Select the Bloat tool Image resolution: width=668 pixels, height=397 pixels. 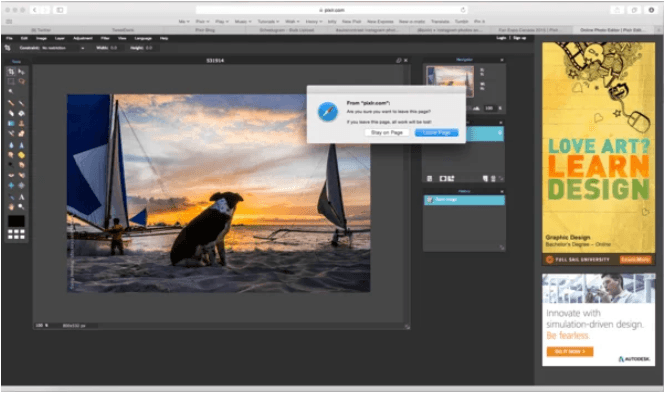pos(11,186)
